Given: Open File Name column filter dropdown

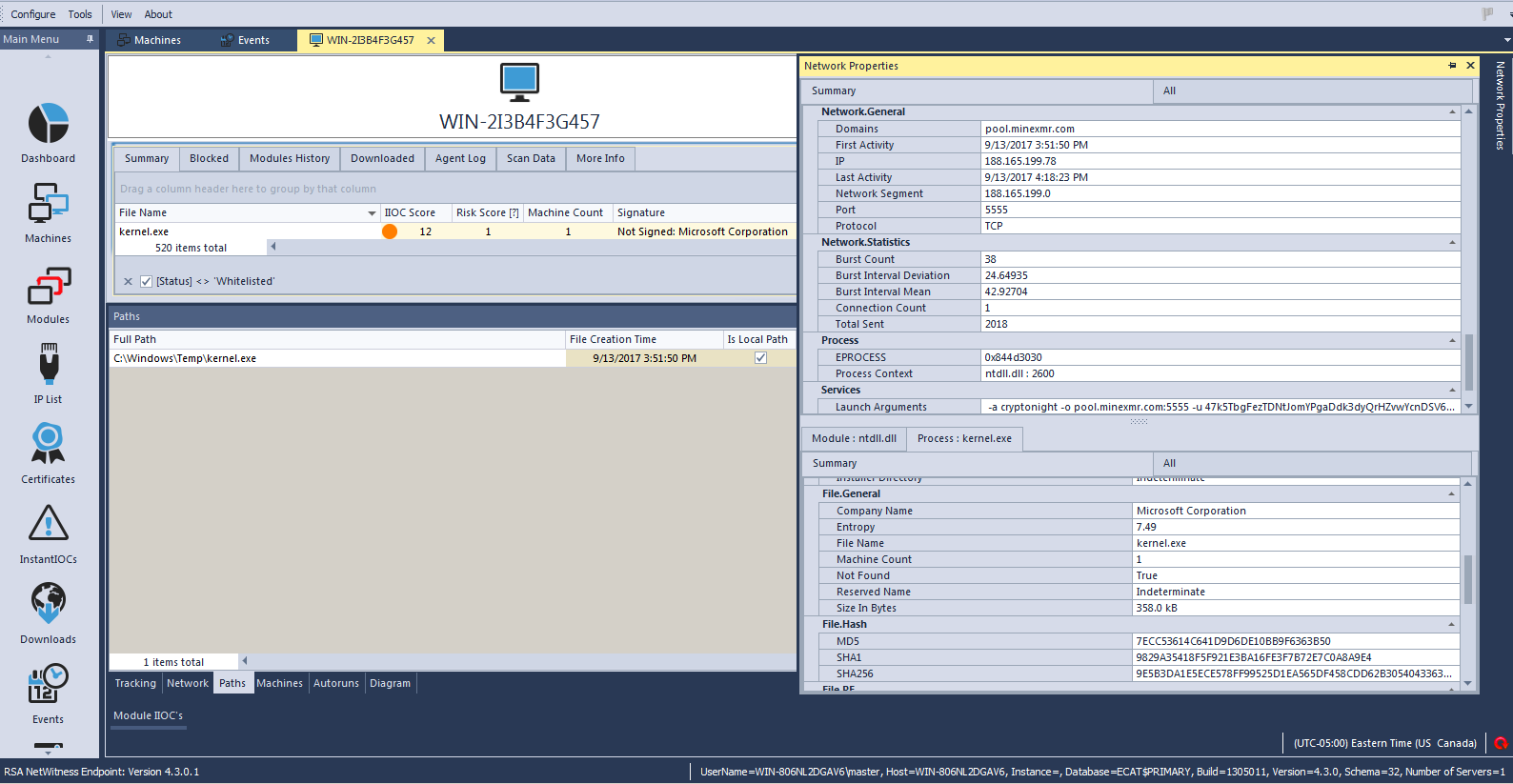Looking at the screenshot, I should click(372, 213).
